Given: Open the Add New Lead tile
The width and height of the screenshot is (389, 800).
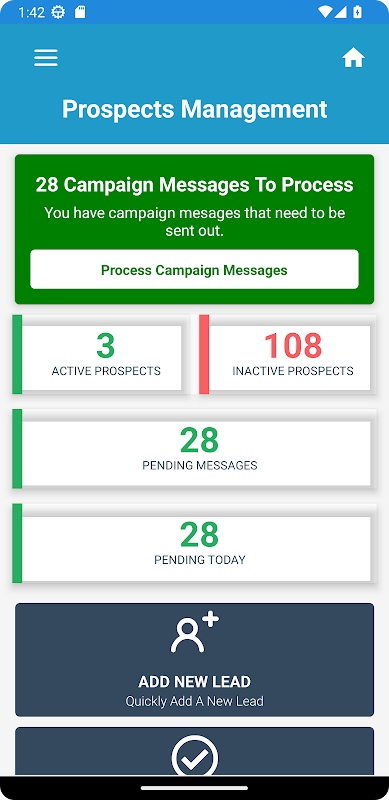Looking at the screenshot, I should pyautogui.click(x=194, y=660).
